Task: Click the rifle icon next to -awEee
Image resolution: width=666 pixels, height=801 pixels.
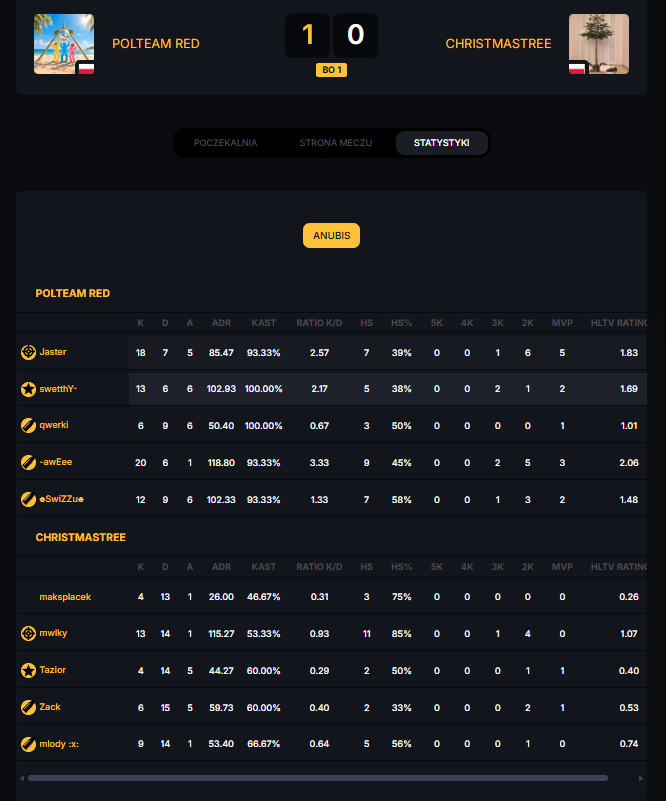Action: [x=28, y=462]
